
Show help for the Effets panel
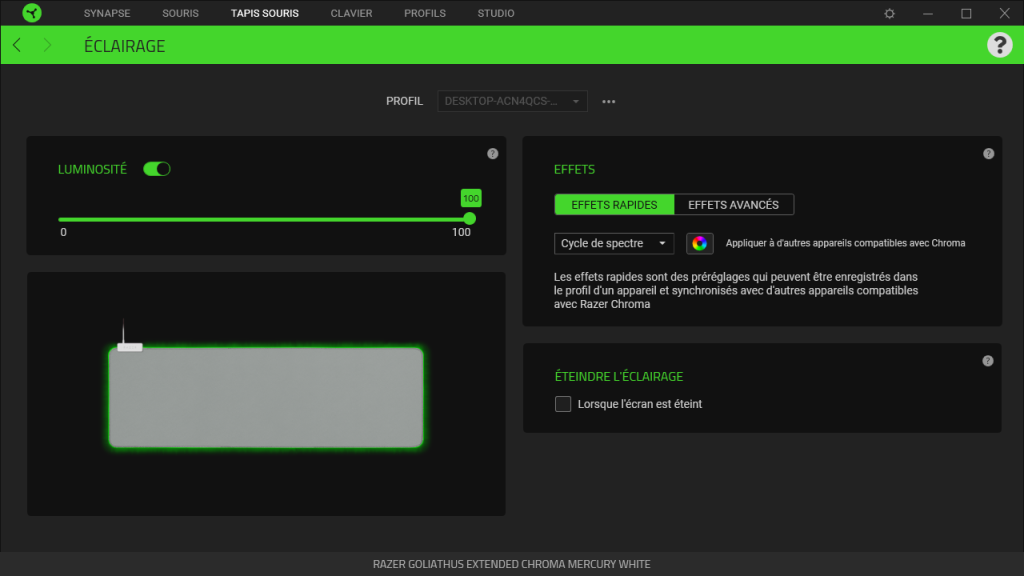pyautogui.click(x=988, y=153)
